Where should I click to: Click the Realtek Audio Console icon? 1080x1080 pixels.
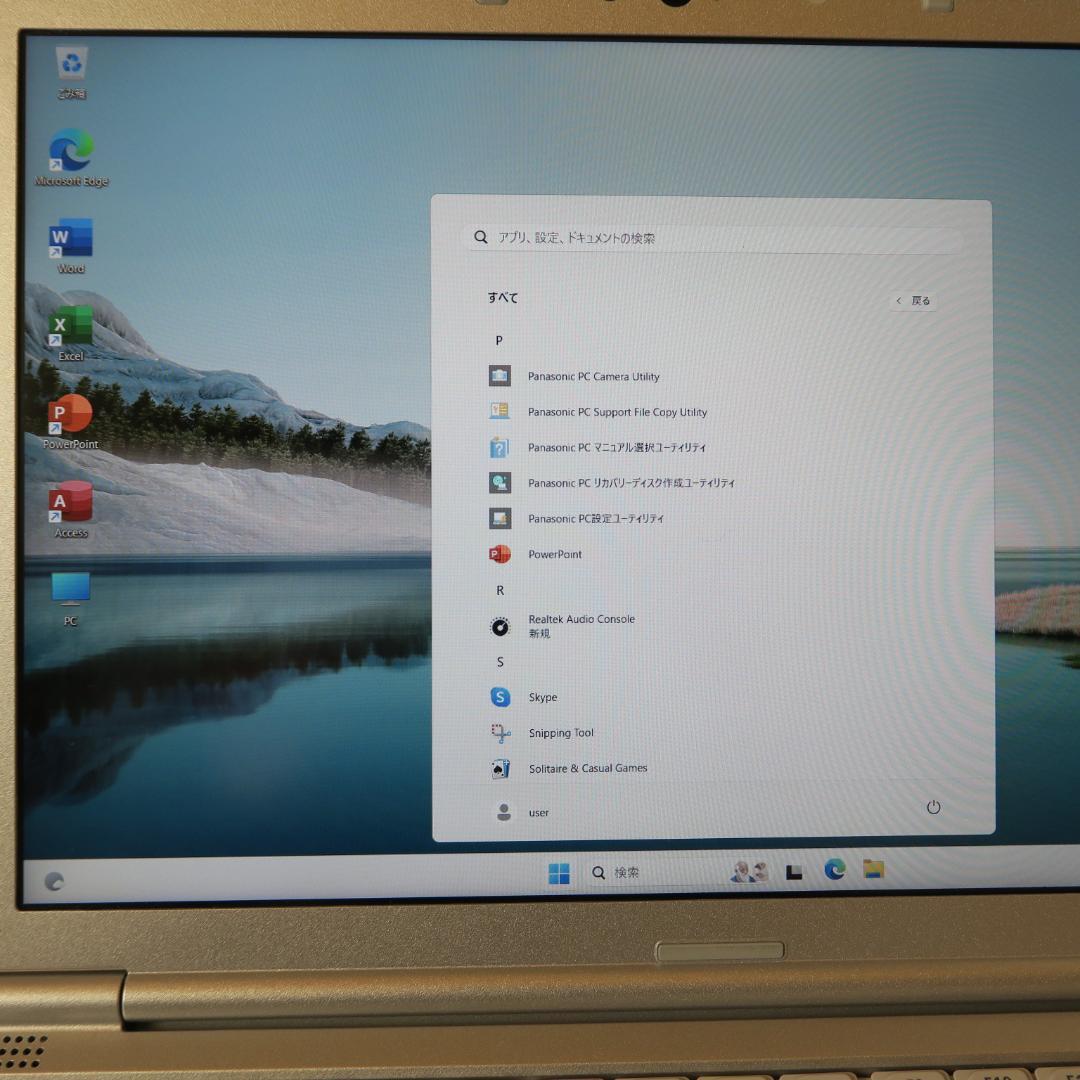[500, 626]
